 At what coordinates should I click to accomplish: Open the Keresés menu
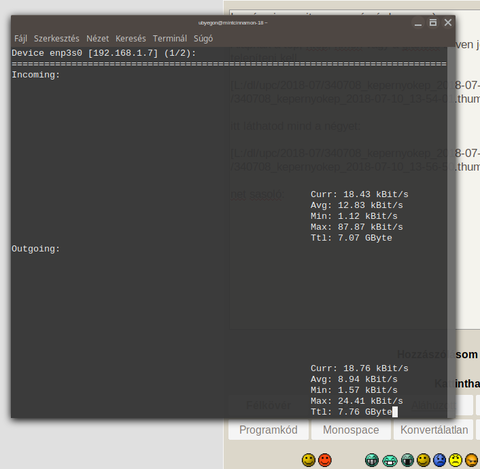pos(131,39)
